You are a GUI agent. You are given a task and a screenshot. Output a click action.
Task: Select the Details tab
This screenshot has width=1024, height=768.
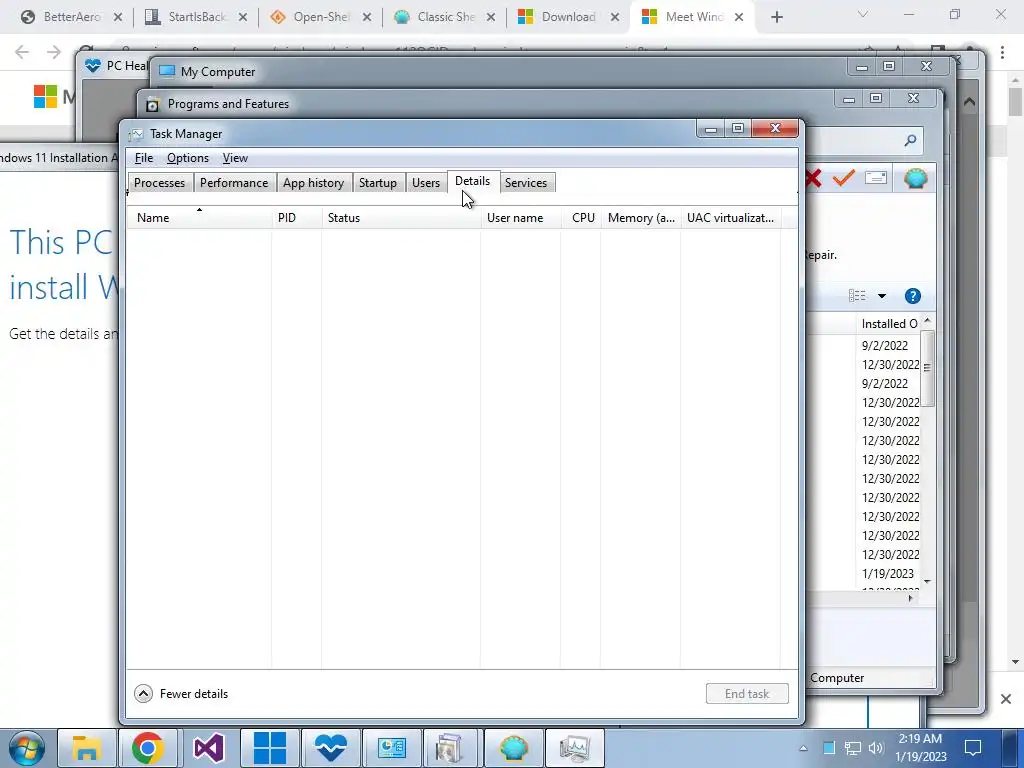coord(472,182)
